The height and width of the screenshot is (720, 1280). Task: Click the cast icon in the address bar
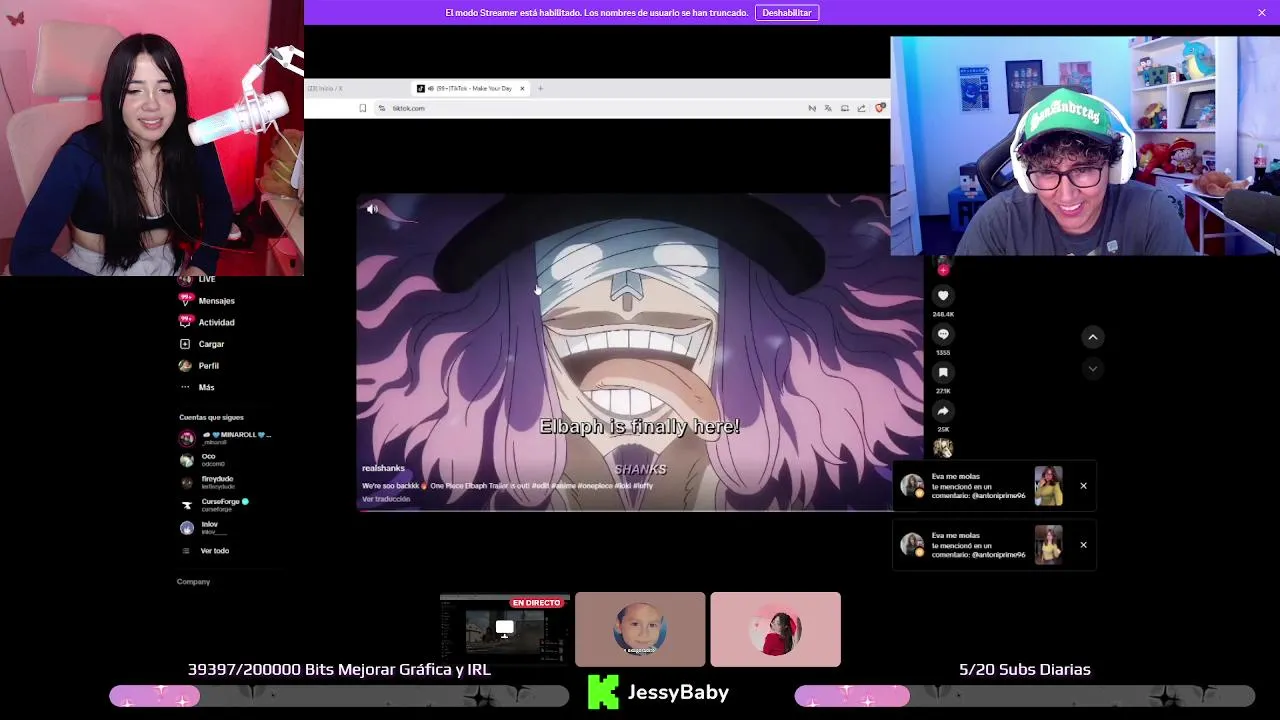(845, 108)
